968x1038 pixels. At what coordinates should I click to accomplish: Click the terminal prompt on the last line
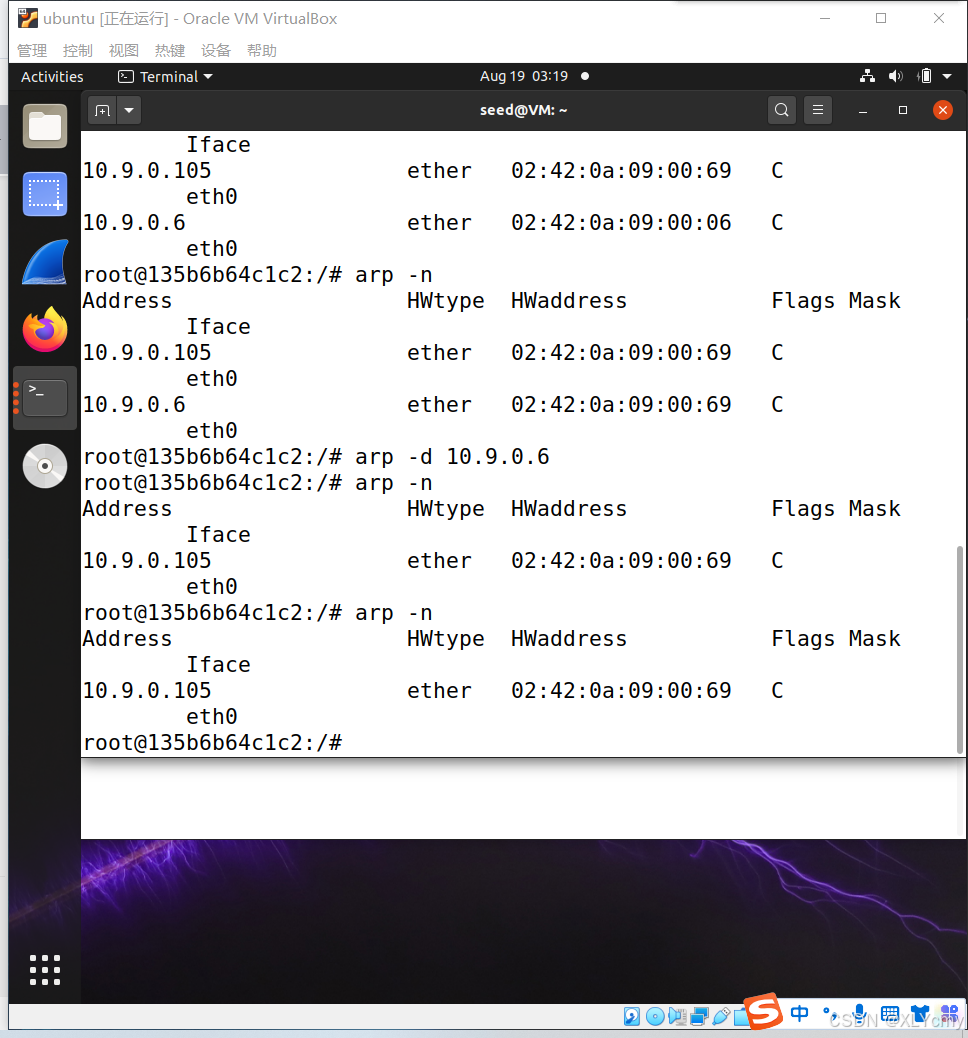(213, 743)
